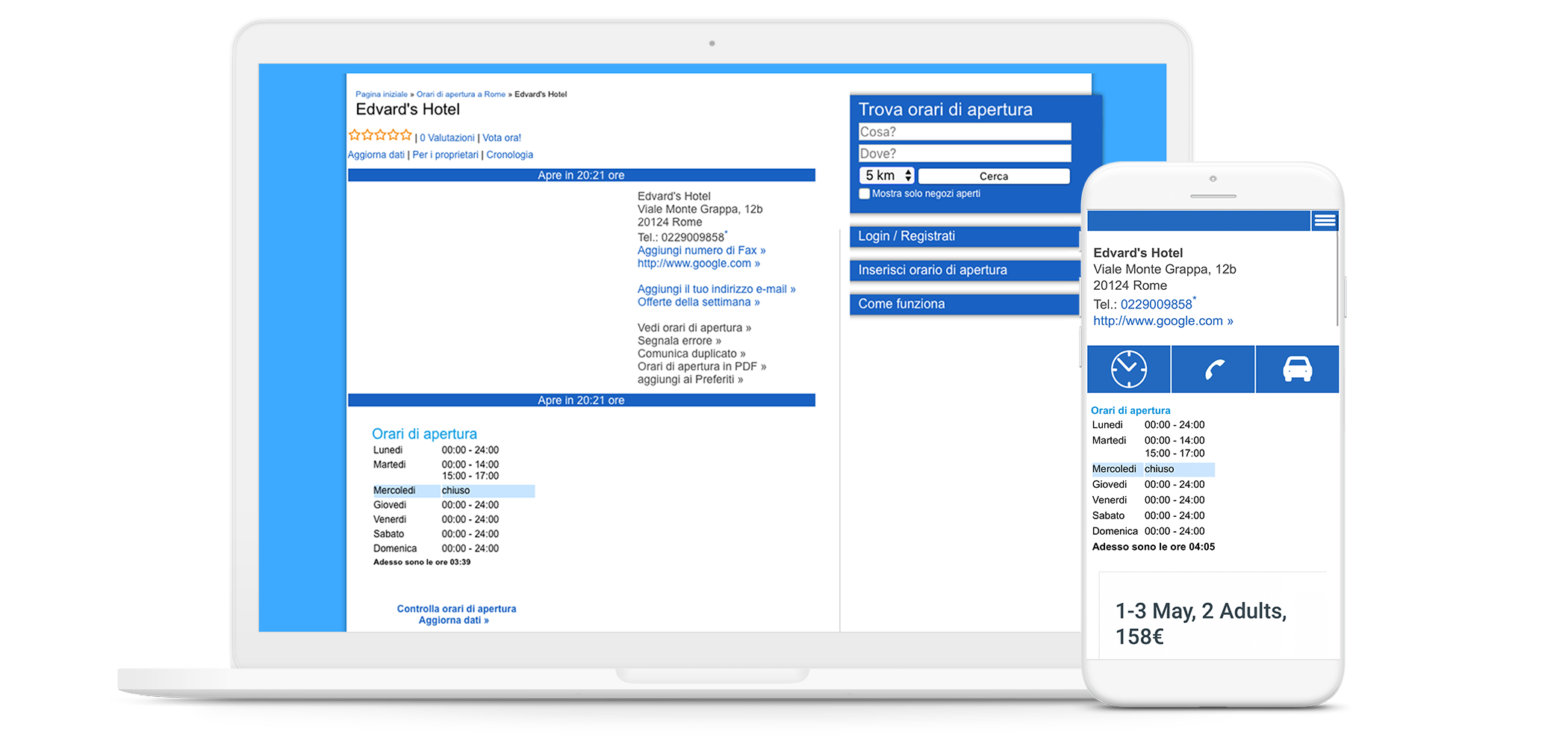The width and height of the screenshot is (1568, 747).
Task: Enable 'Mostra solo negozi aperti' checkbox
Action: (x=865, y=193)
